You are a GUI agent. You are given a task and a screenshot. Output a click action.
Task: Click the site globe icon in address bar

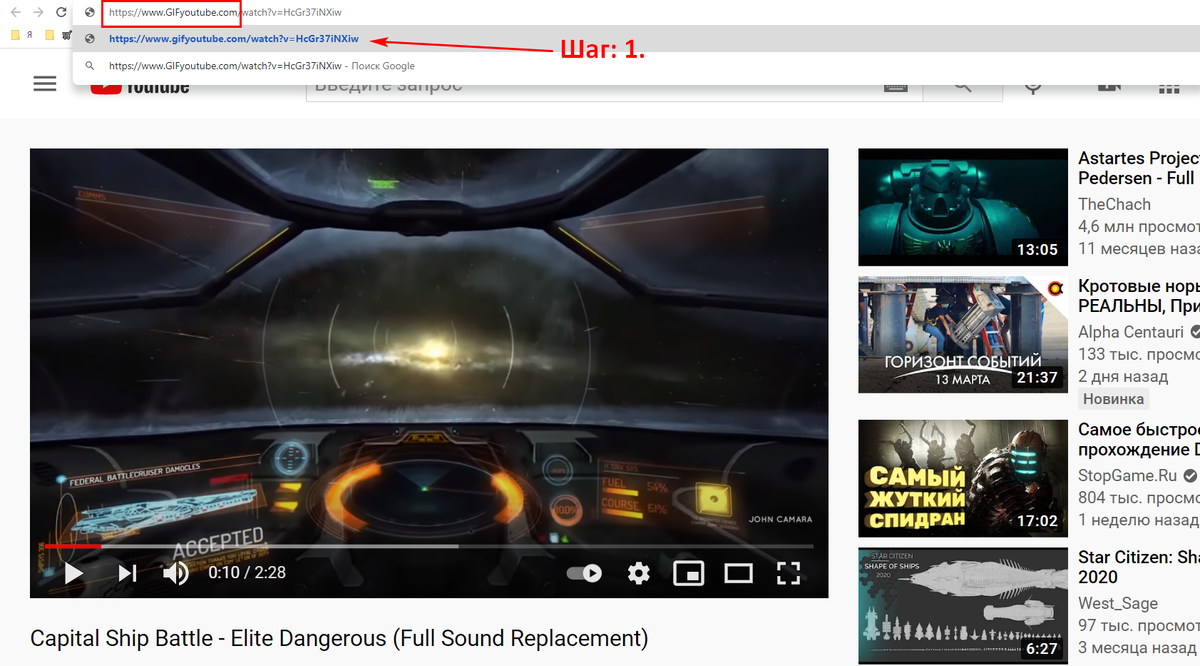click(90, 12)
